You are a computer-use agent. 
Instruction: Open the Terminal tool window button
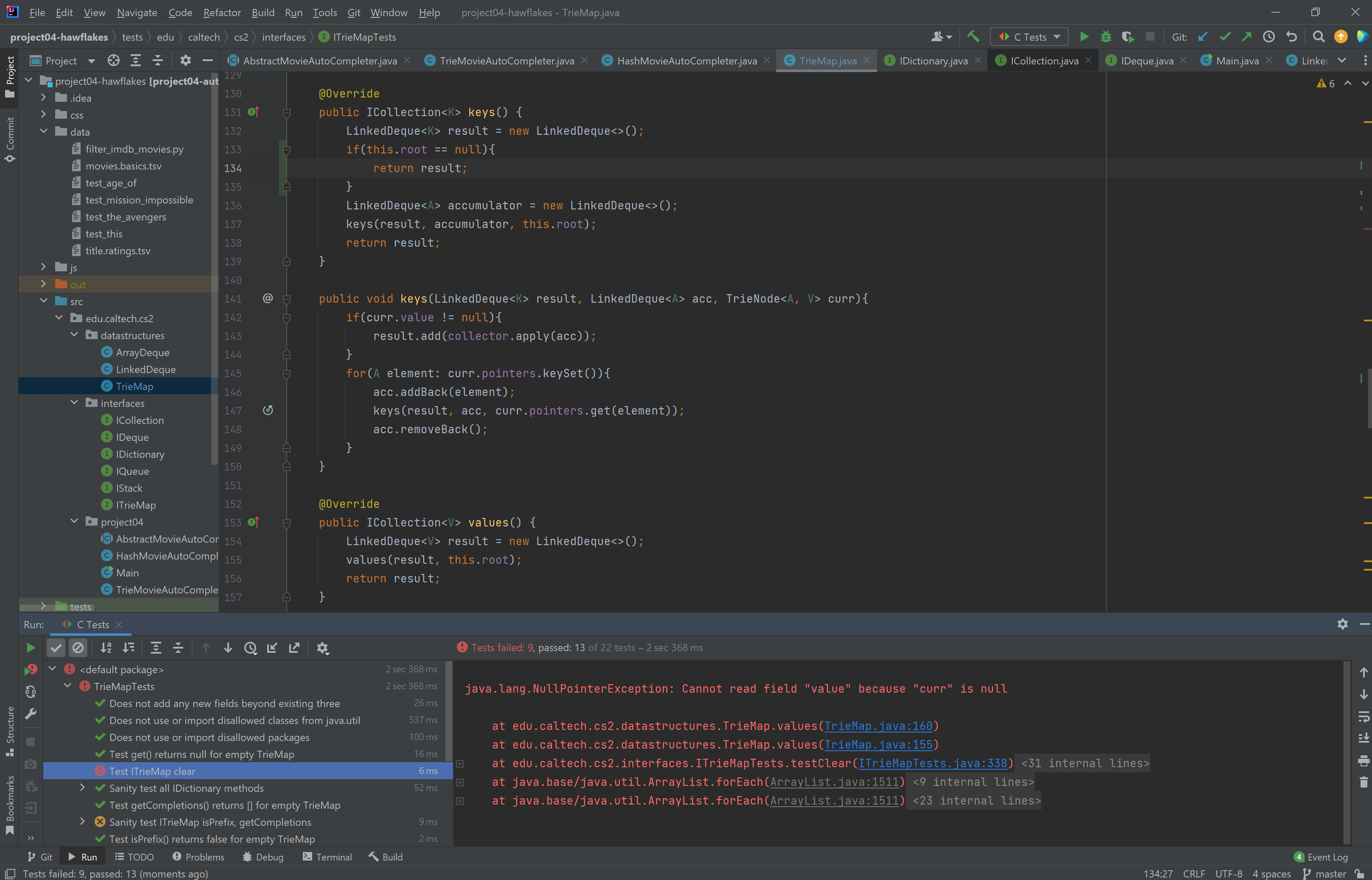(x=327, y=857)
